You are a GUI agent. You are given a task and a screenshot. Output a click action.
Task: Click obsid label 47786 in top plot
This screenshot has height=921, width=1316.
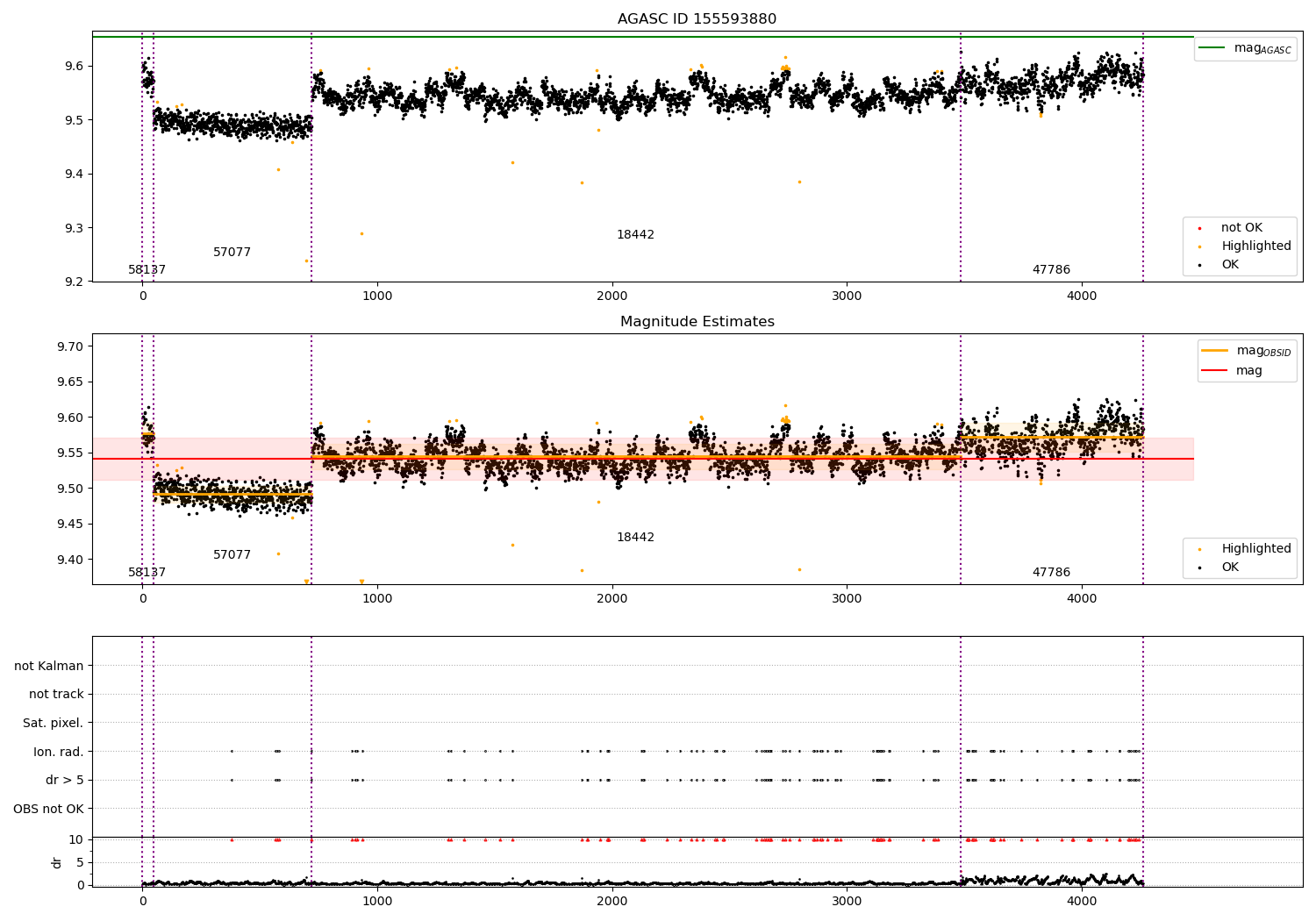click(x=1051, y=270)
